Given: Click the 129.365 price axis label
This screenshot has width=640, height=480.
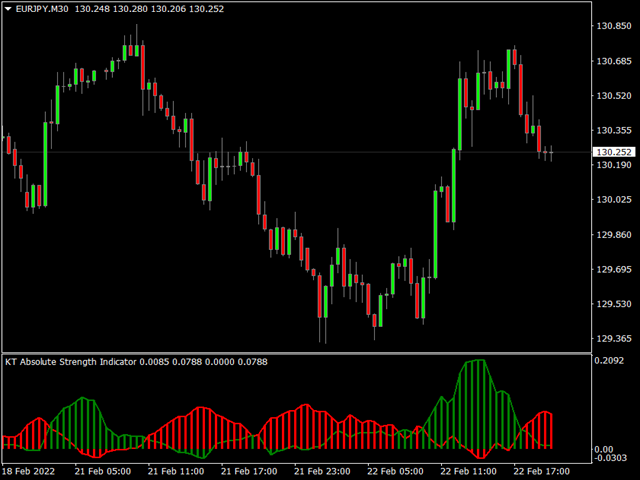Looking at the screenshot, I should click(x=614, y=339).
